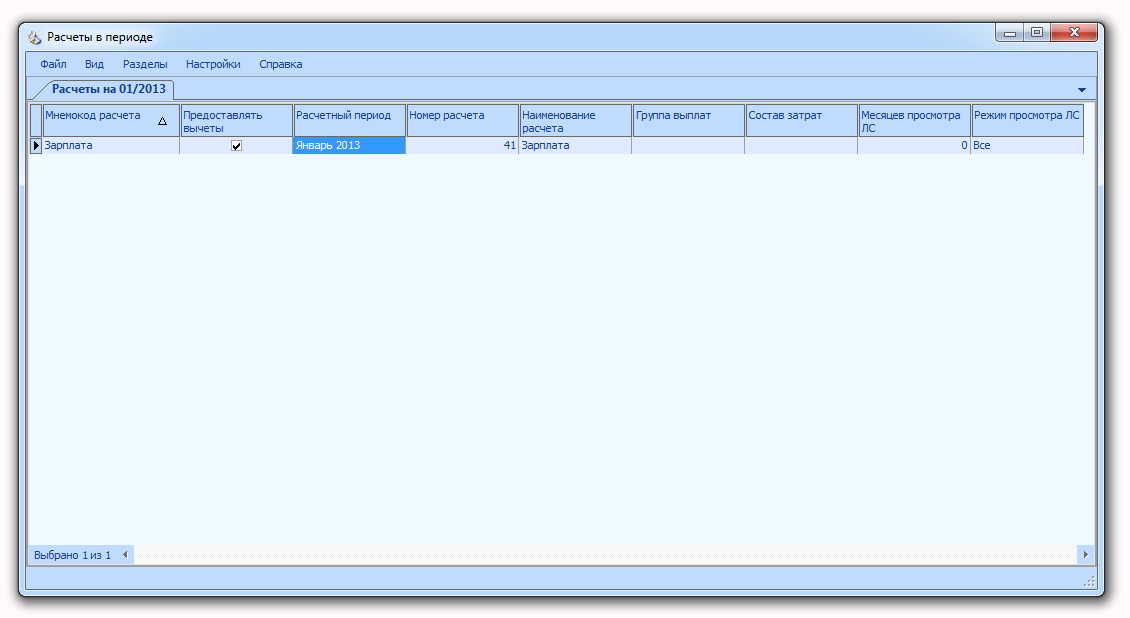Select the Расчеты на 01/2013 tab

pyautogui.click(x=108, y=89)
